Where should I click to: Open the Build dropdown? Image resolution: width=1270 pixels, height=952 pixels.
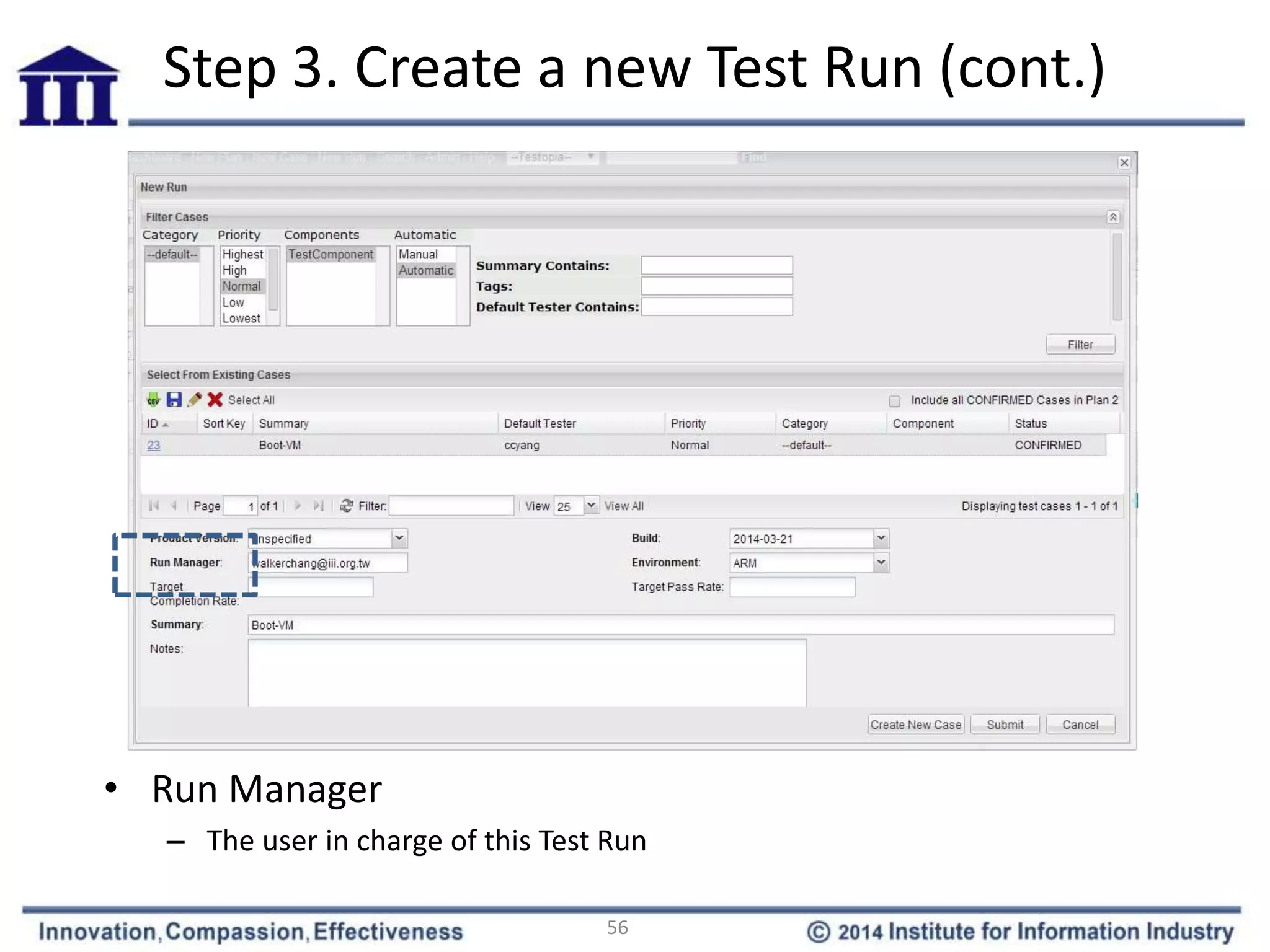click(881, 538)
